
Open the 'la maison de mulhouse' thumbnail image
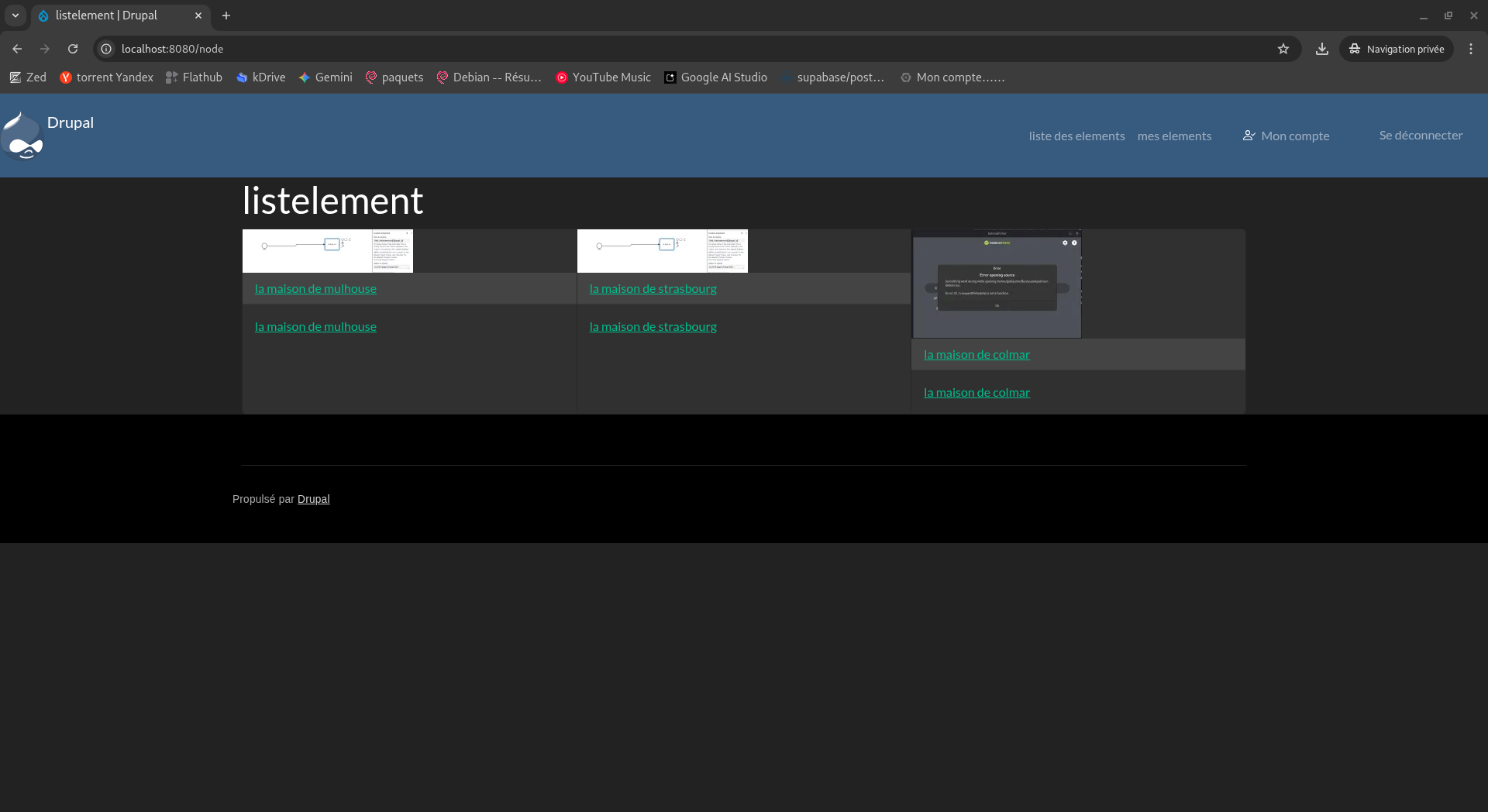click(328, 251)
